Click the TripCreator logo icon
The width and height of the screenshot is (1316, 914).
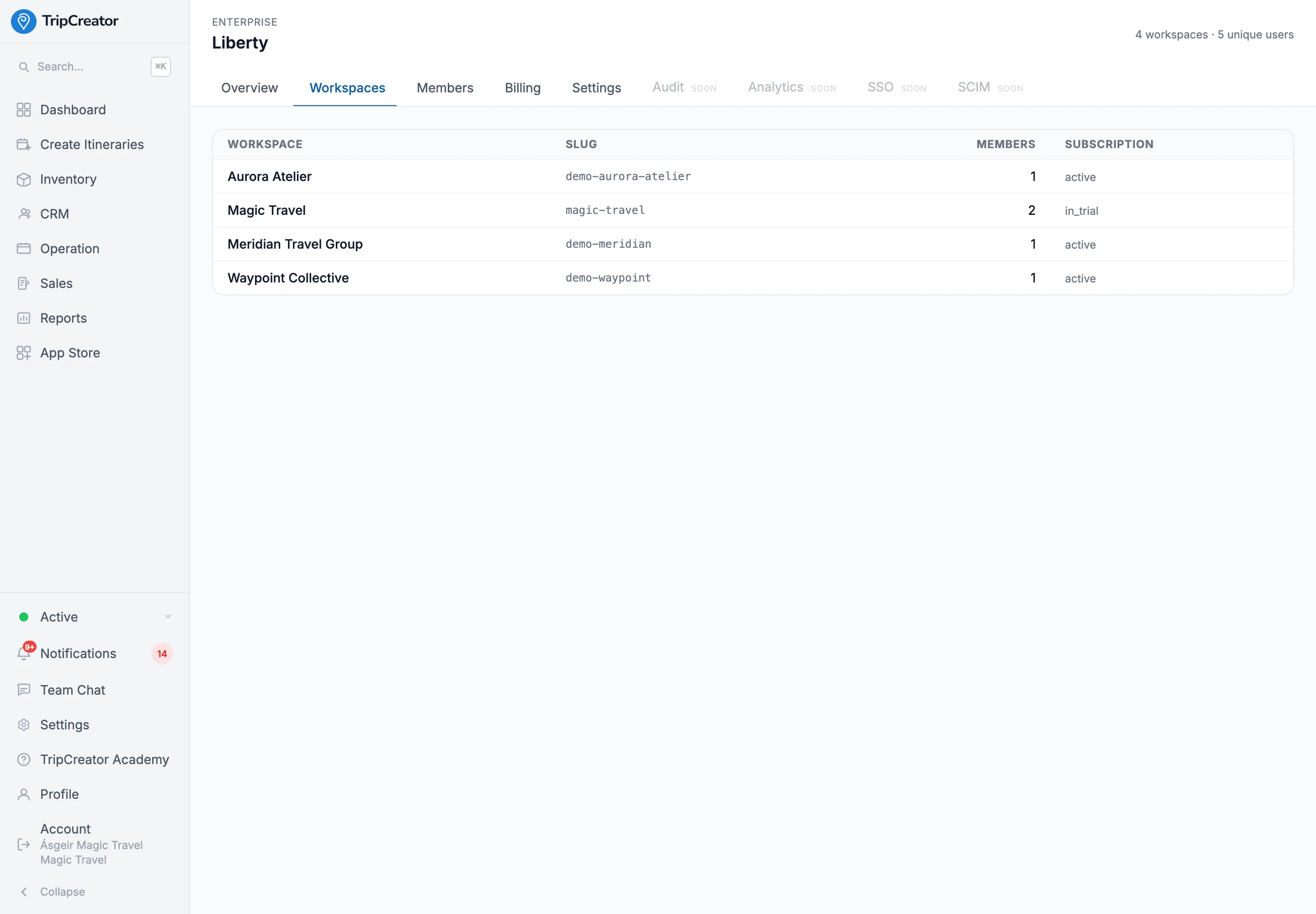point(24,21)
